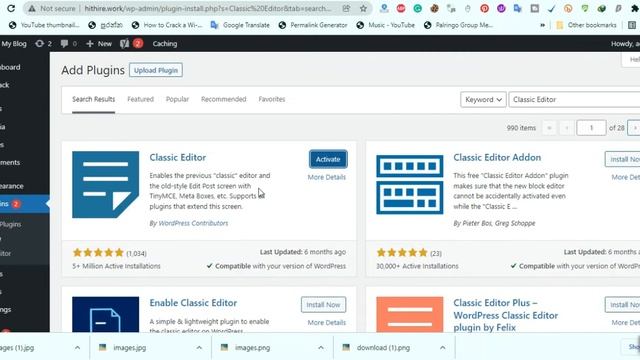
Task: Open the WordPress Contributors author link
Action: [x=193, y=223]
